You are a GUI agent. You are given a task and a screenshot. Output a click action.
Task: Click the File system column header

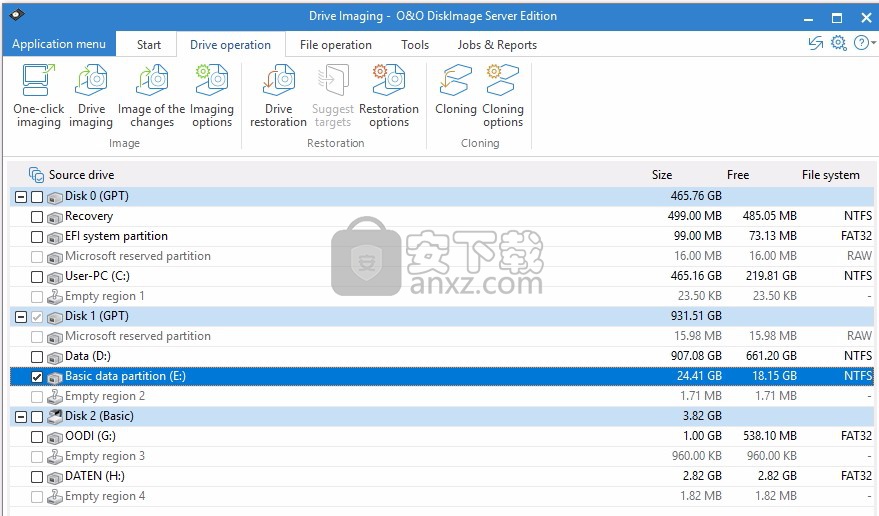click(x=830, y=175)
